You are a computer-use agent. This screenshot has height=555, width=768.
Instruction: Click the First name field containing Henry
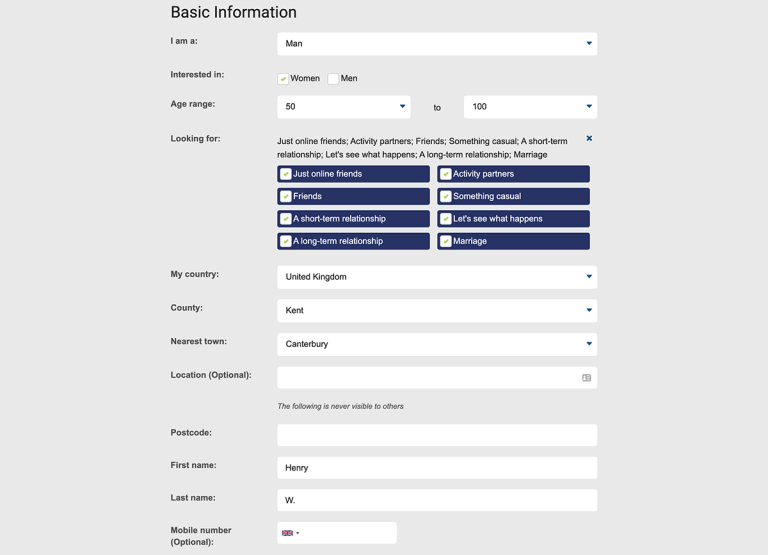[x=437, y=468]
